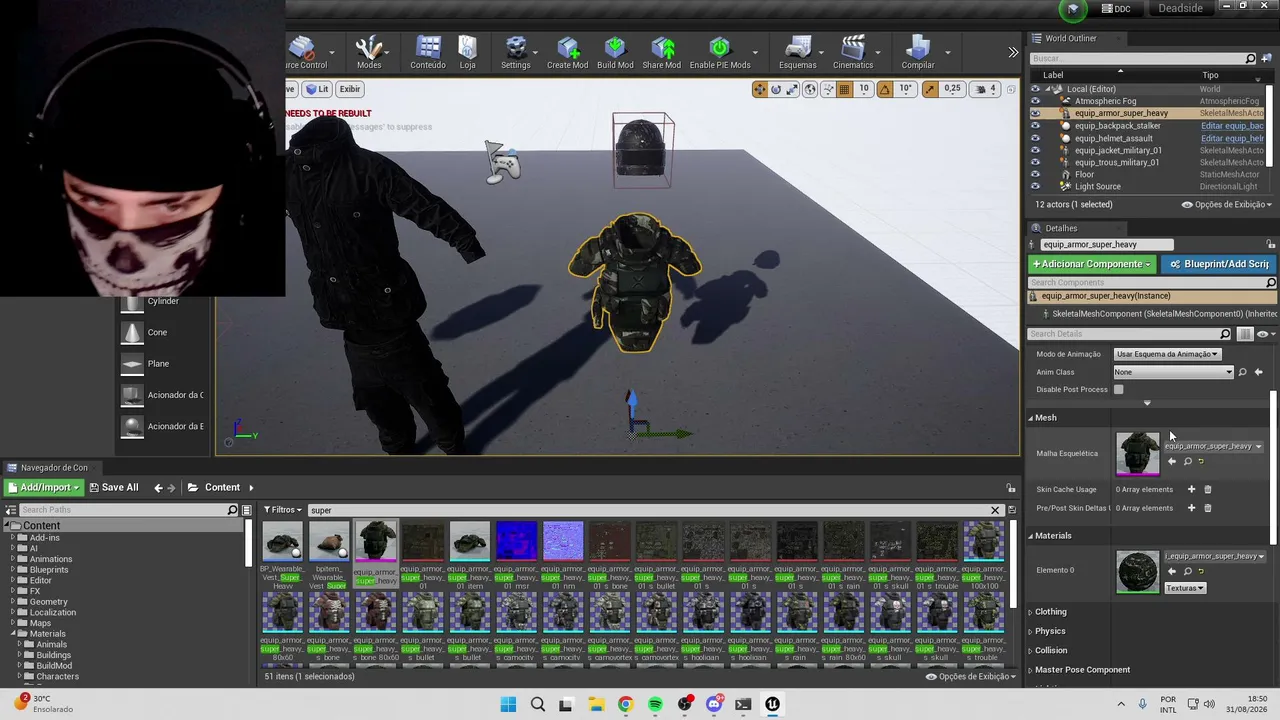Click the Build Mod toolbar icon
Viewport: 1280px width, 720px height.
615,53
